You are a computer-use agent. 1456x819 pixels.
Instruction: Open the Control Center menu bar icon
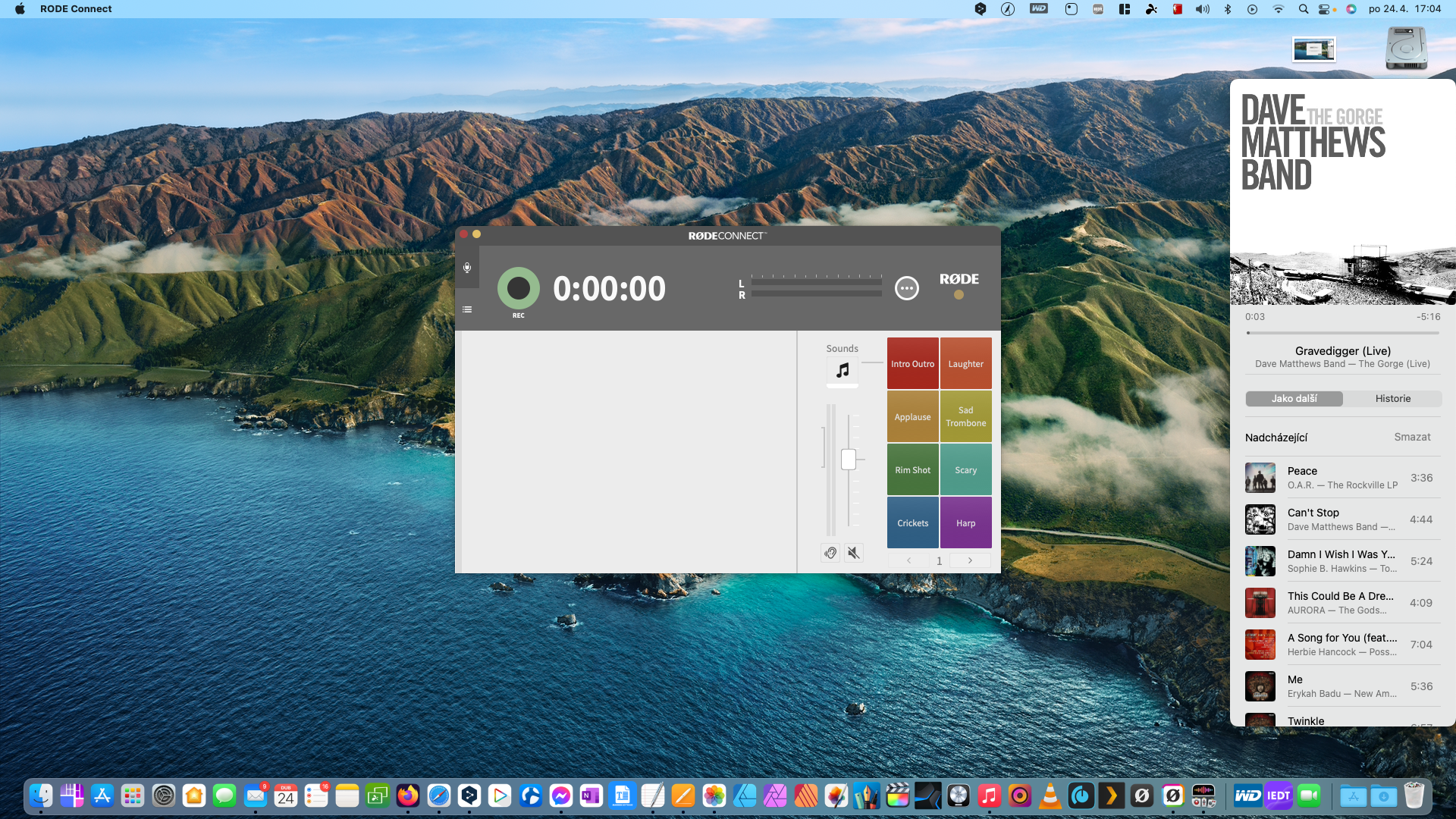pos(1326,9)
